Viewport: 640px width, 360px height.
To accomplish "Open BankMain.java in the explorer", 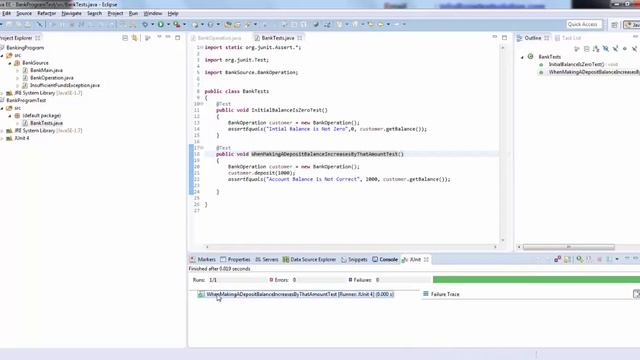I will 46,70.
